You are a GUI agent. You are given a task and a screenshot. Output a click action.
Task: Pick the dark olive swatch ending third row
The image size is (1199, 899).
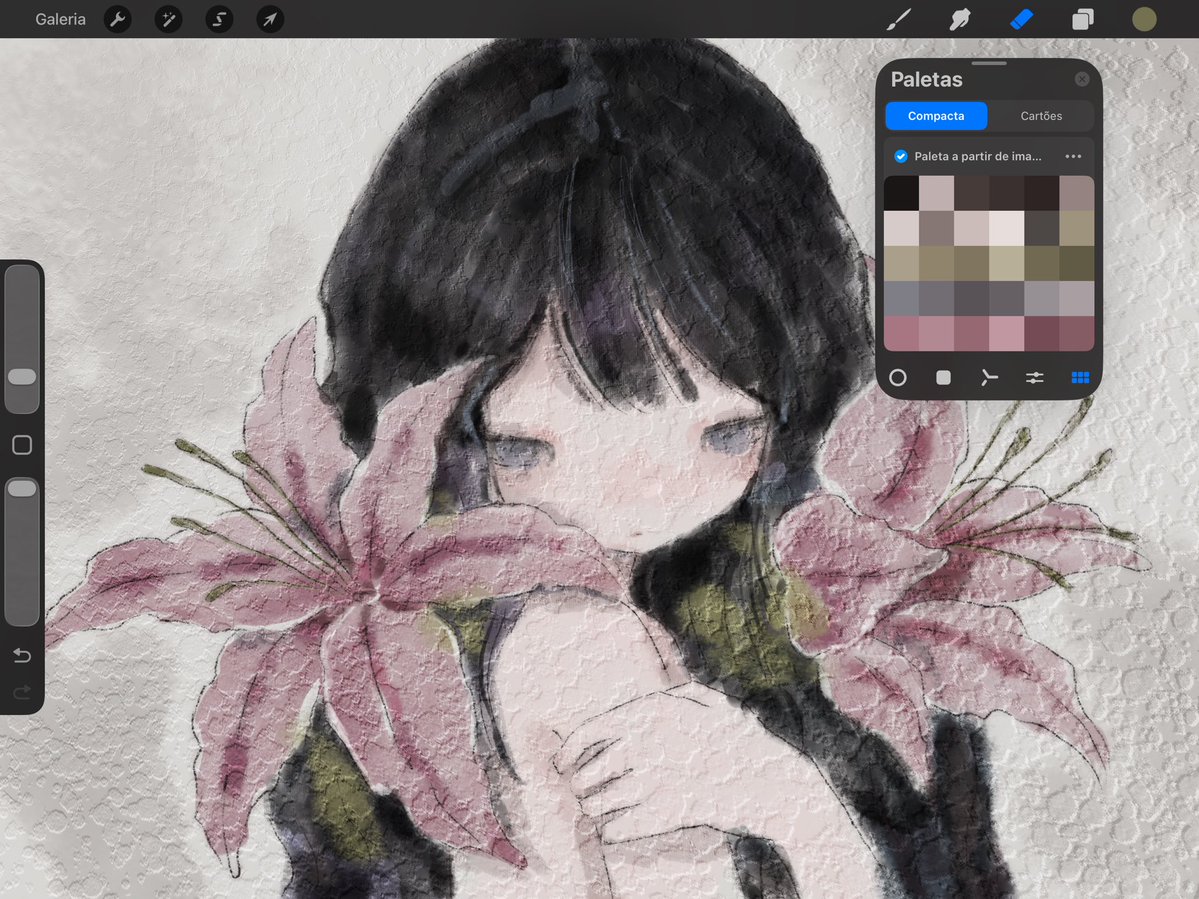pos(1077,264)
